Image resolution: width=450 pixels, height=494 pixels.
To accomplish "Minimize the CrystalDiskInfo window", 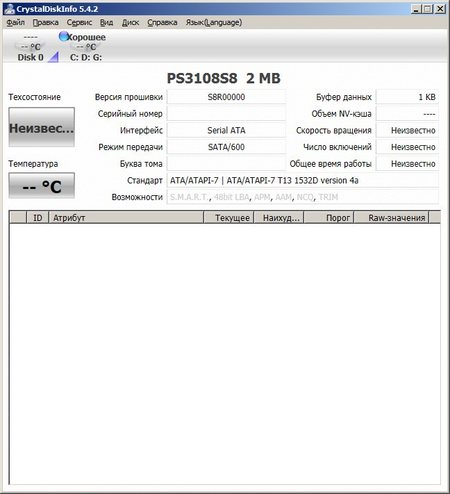I will point(416,9).
